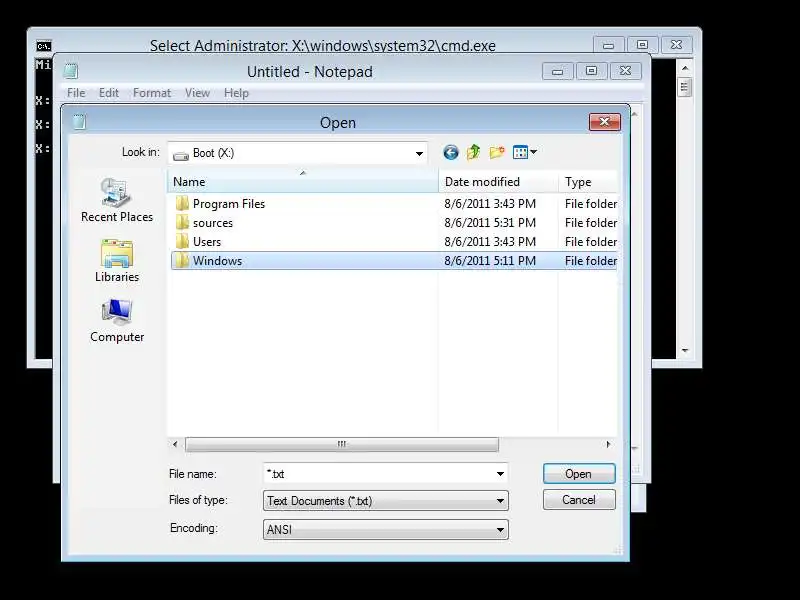This screenshot has height=600, width=800.
Task: Close the Open dialog with red X
Action: (x=605, y=122)
